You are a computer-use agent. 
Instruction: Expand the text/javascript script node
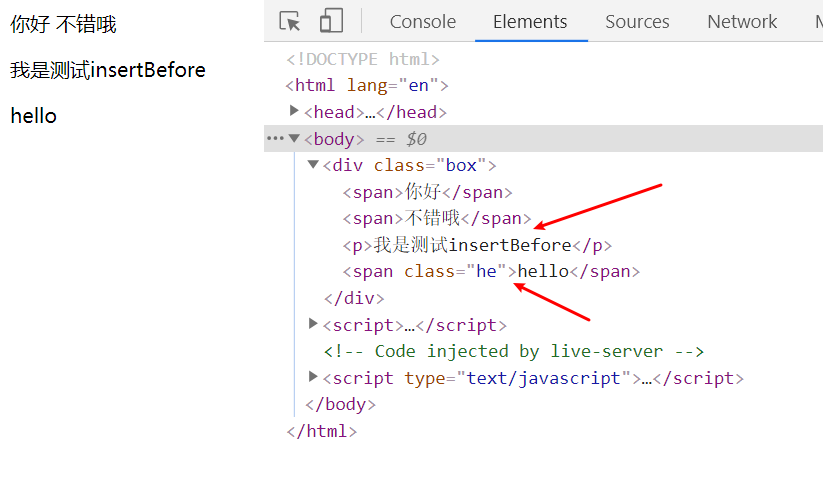point(313,377)
